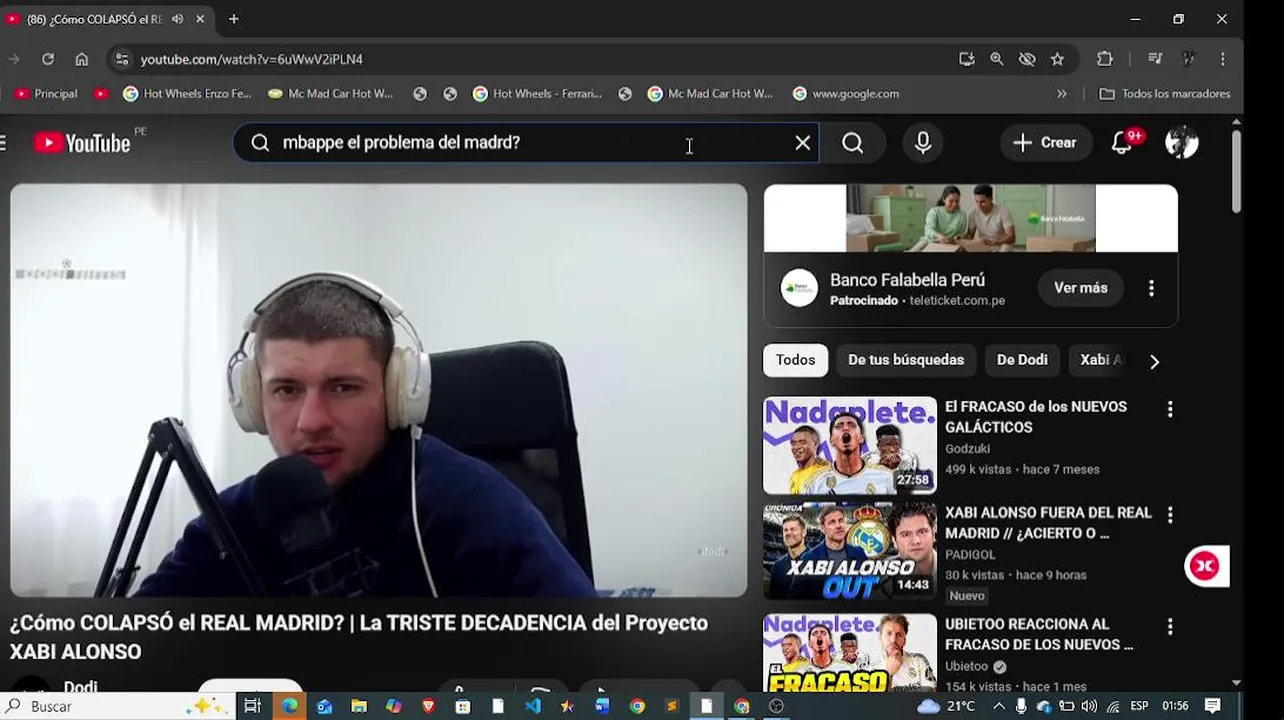Image resolution: width=1284 pixels, height=720 pixels.
Task: Close the YouTube browser tab
Action: click(200, 19)
